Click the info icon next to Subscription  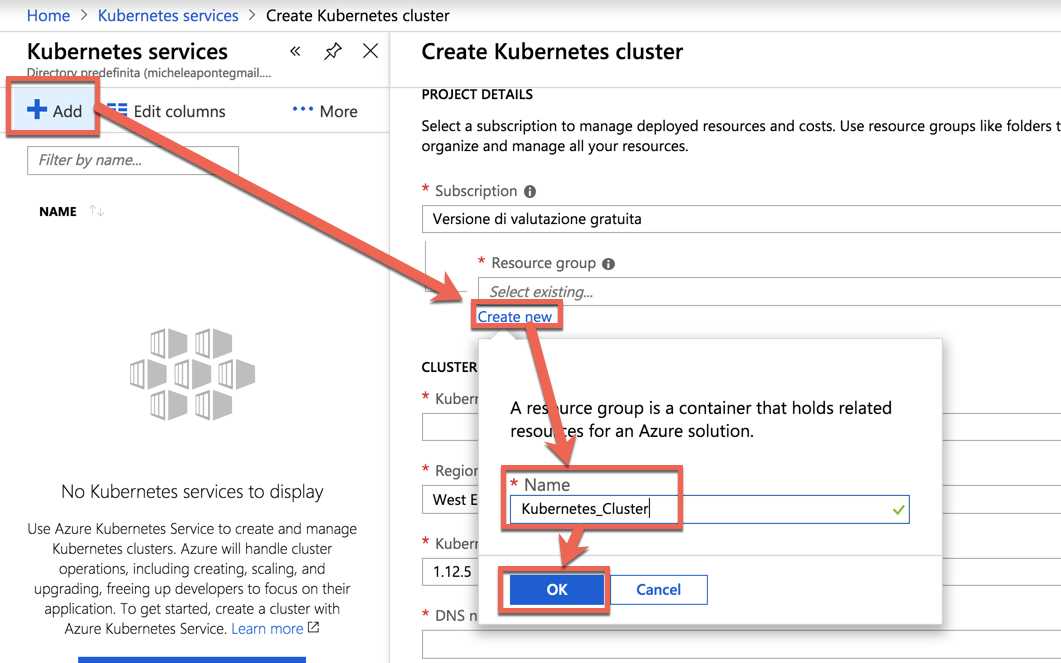click(530, 191)
